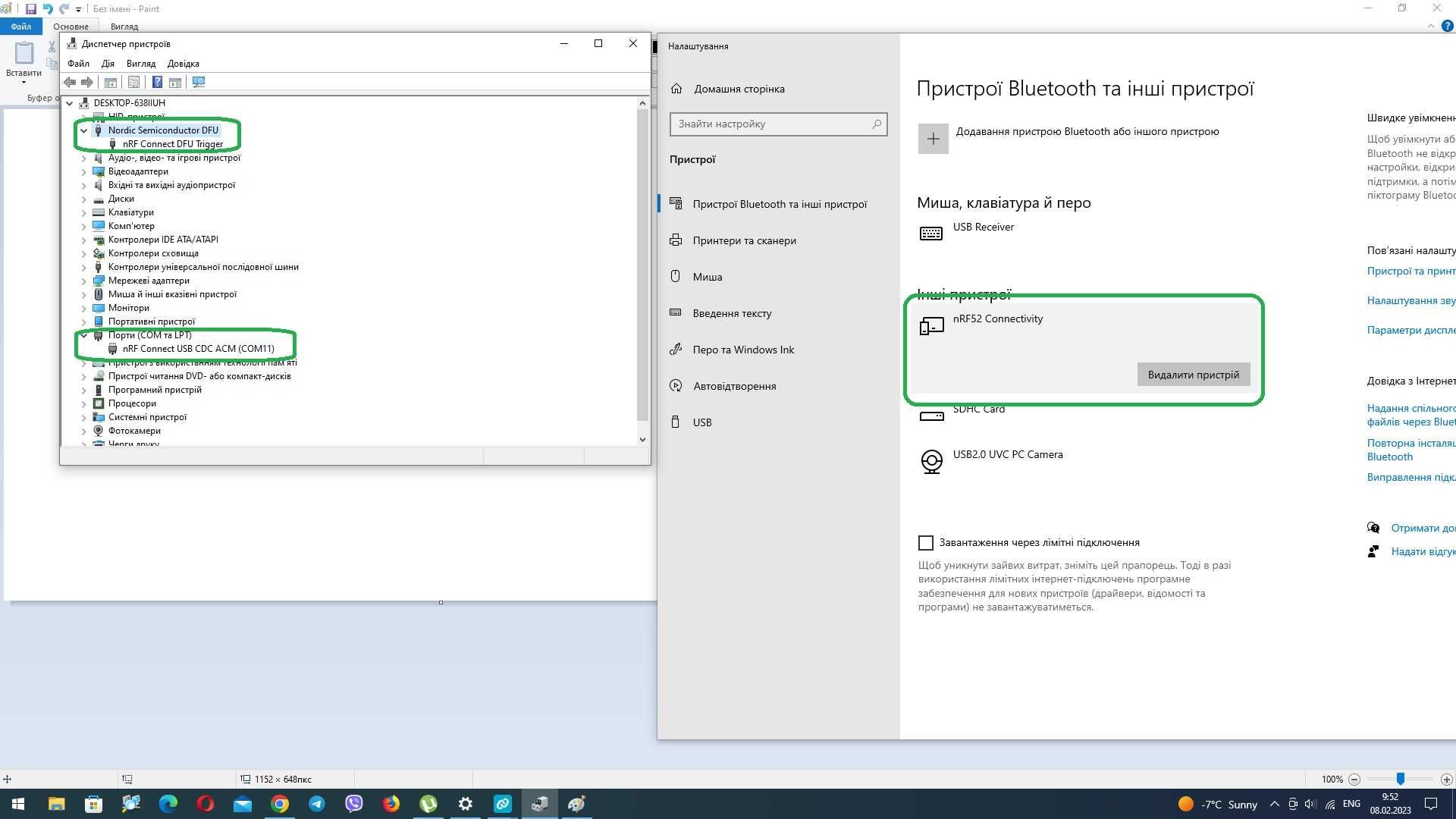Open Автовідтворення settings page
Image resolution: width=1456 pixels, height=819 pixels.
(x=734, y=386)
